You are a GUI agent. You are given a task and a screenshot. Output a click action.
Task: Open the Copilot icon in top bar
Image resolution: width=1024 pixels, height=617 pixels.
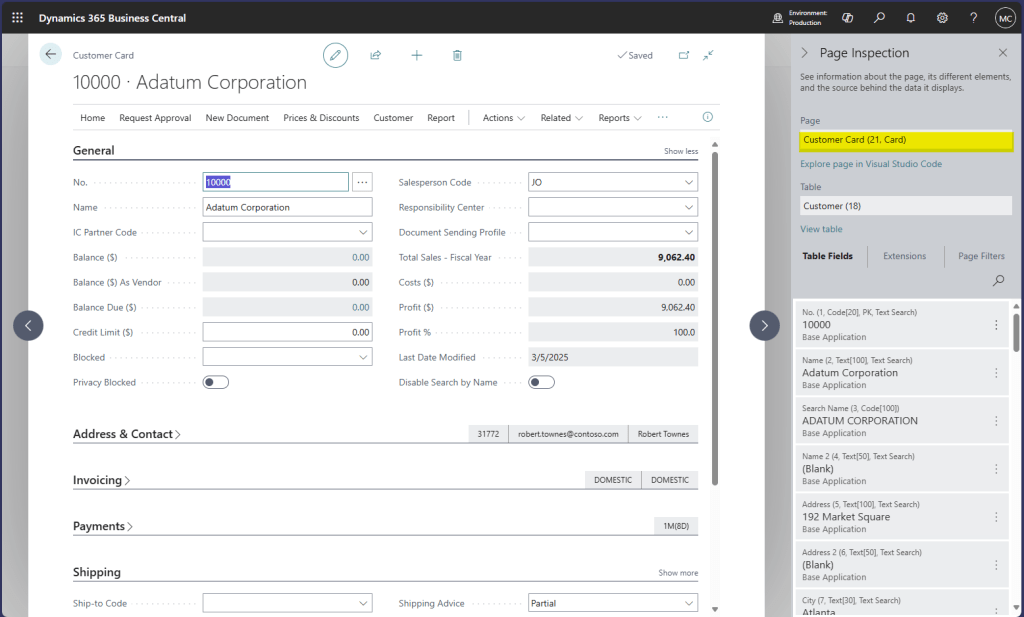(x=847, y=18)
